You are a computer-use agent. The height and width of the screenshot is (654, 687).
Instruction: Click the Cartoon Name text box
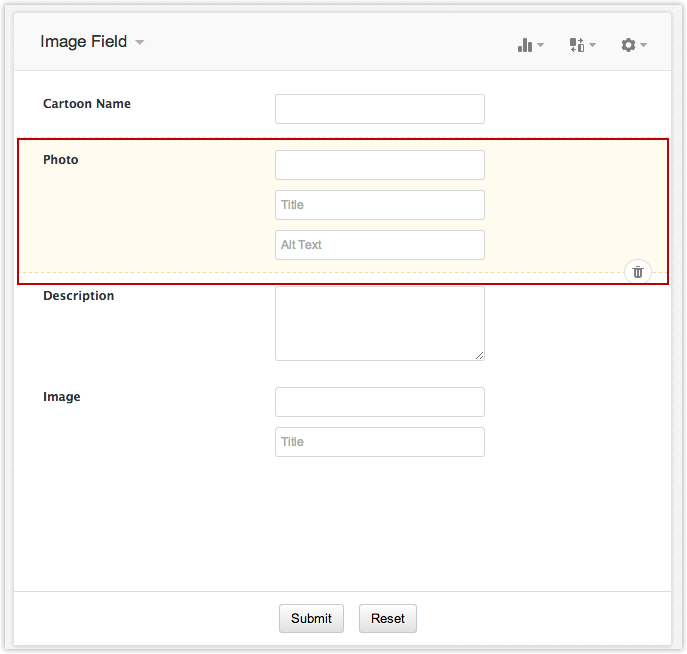click(379, 109)
